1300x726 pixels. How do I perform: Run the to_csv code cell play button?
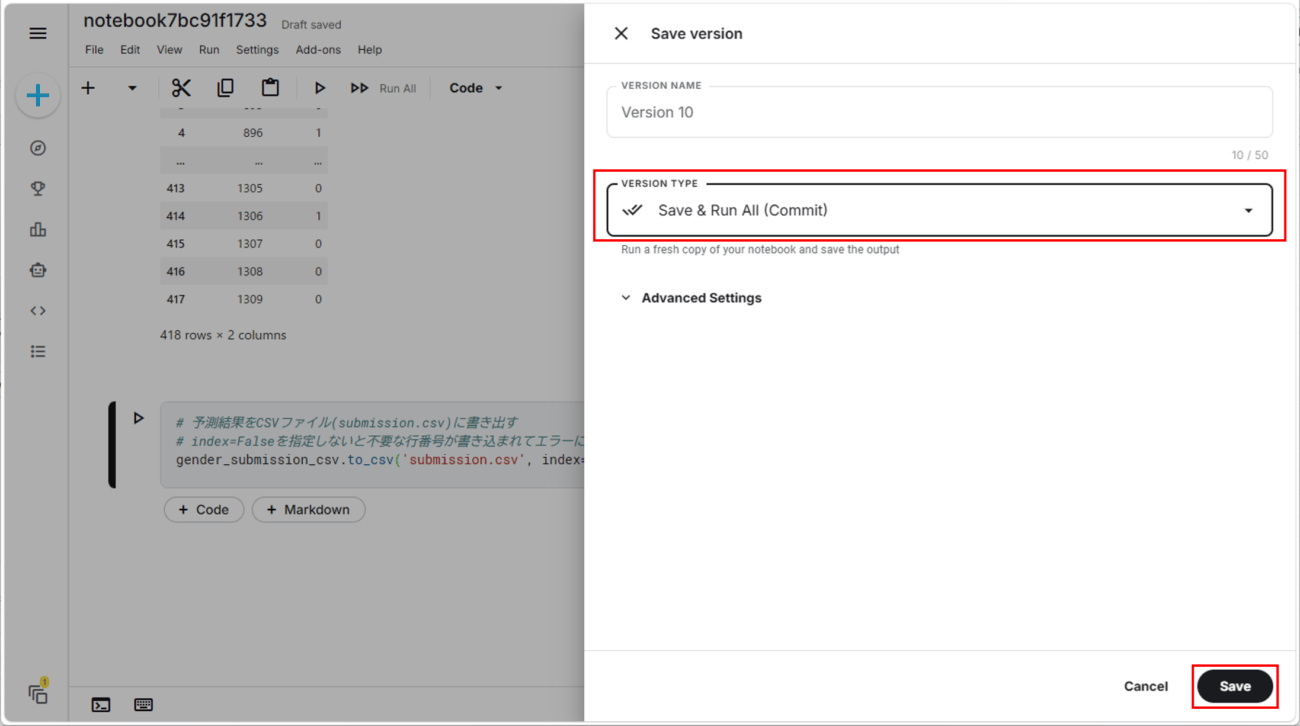click(139, 418)
